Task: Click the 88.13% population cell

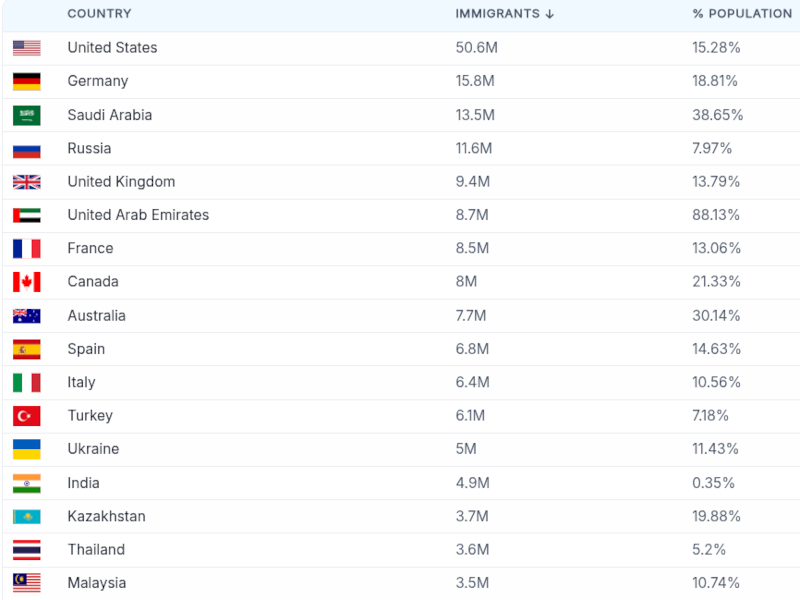Action: click(716, 215)
